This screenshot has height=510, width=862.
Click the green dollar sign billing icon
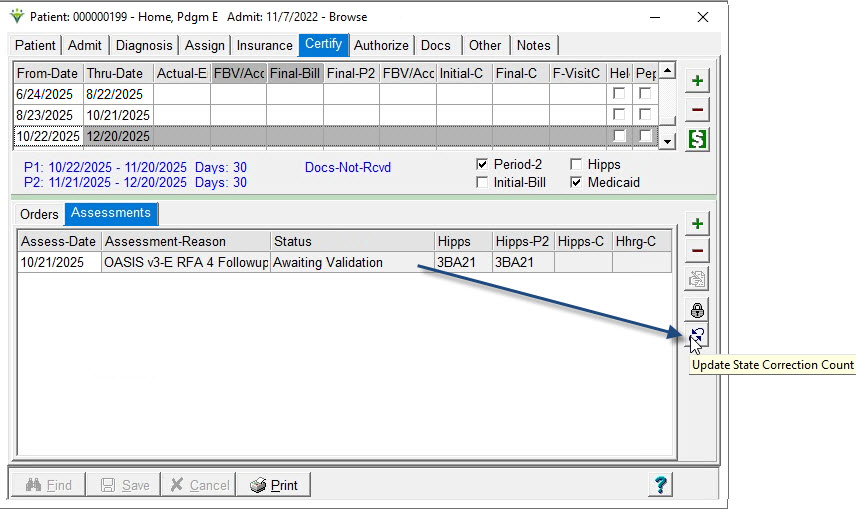(x=697, y=139)
